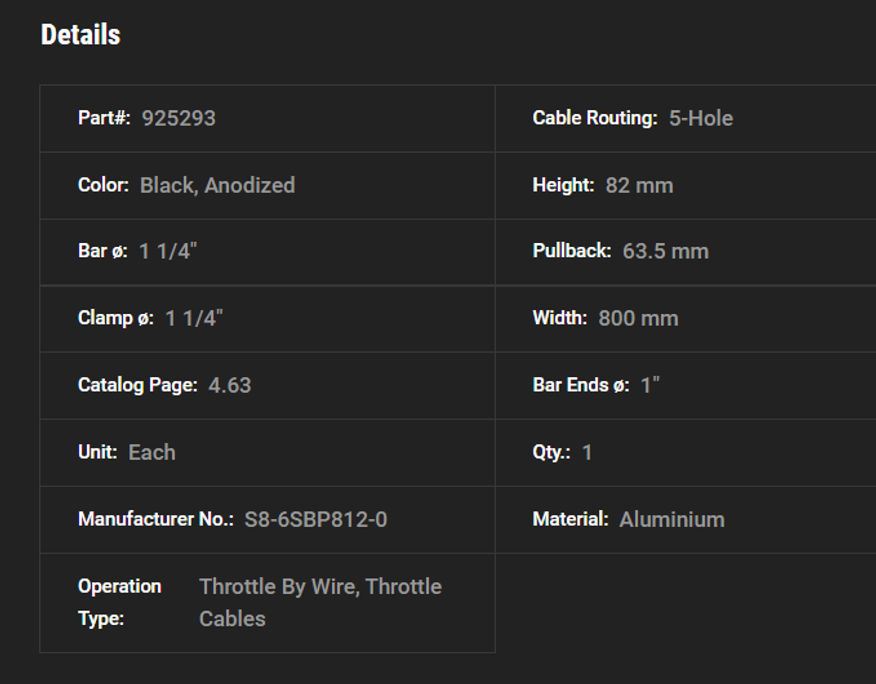Select the Width value 800 mm
This screenshot has height=684, width=876.
tap(638, 318)
